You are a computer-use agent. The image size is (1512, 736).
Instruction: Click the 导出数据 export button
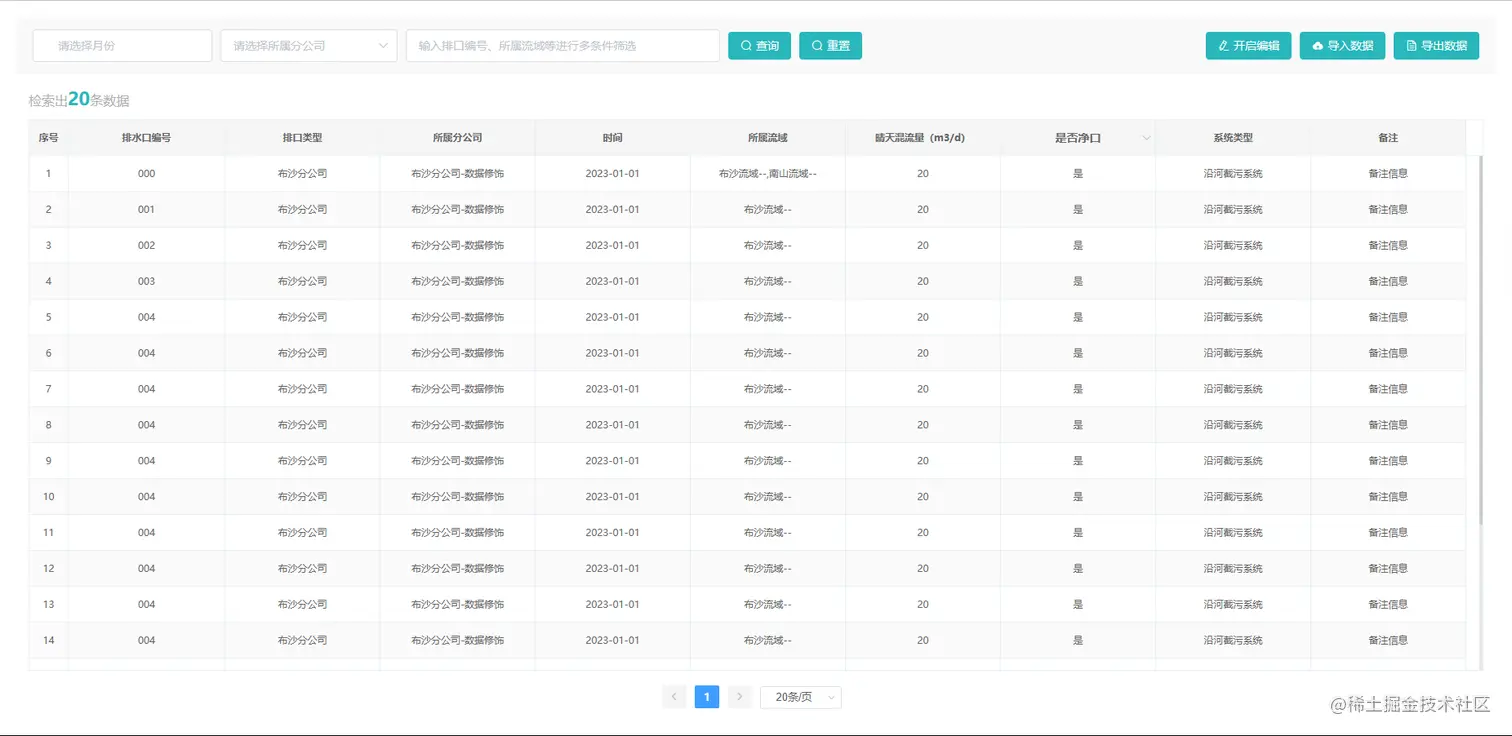coord(1436,46)
